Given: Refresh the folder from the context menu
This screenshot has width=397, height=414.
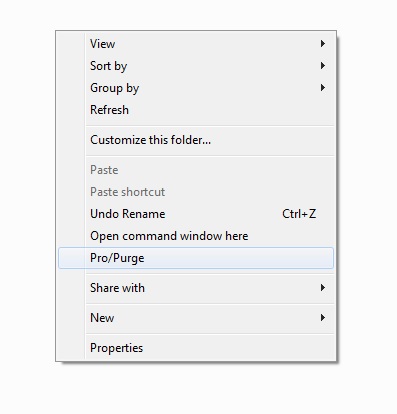Looking at the screenshot, I should (196, 110).
